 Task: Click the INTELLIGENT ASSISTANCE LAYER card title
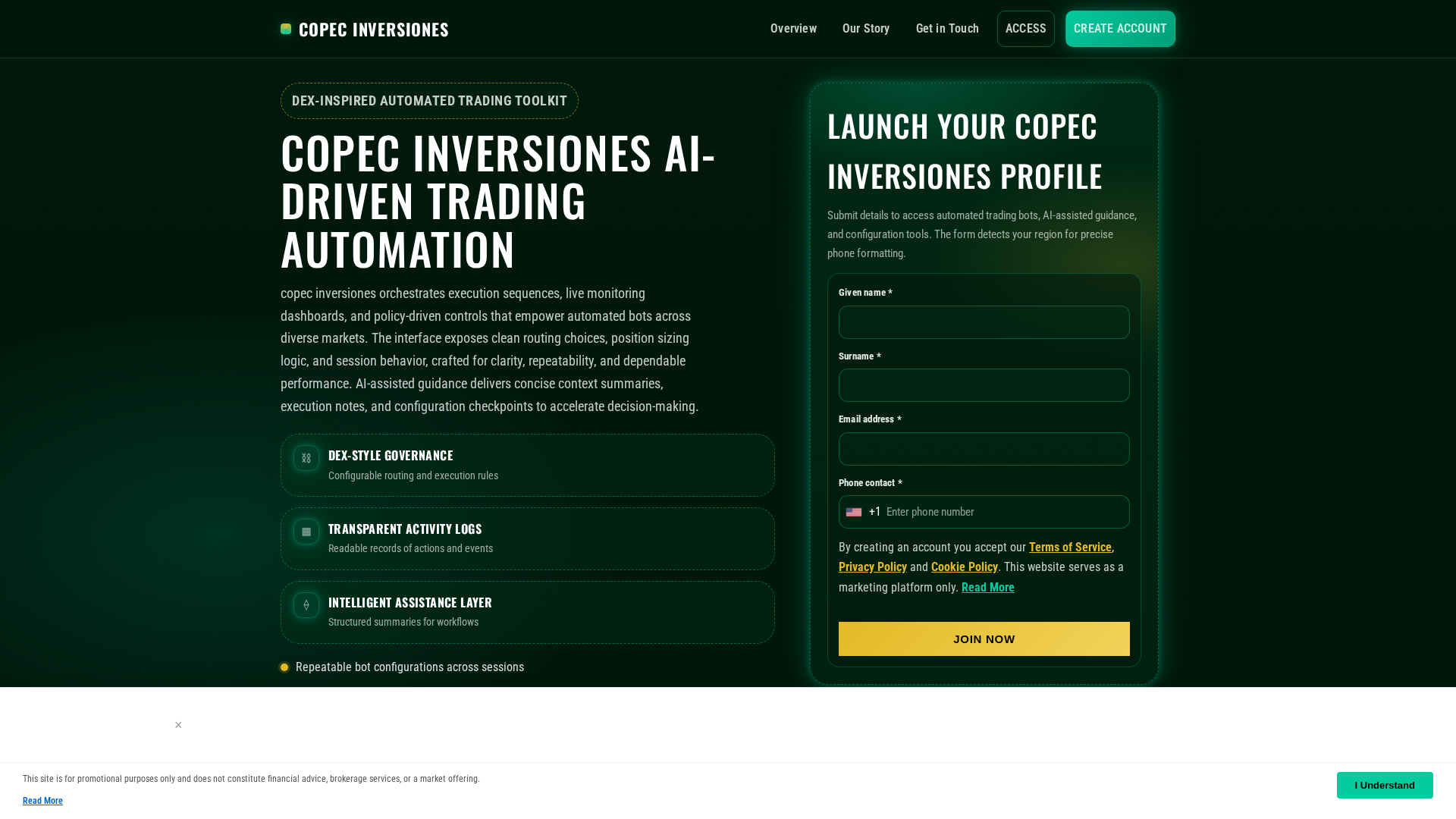tap(410, 602)
